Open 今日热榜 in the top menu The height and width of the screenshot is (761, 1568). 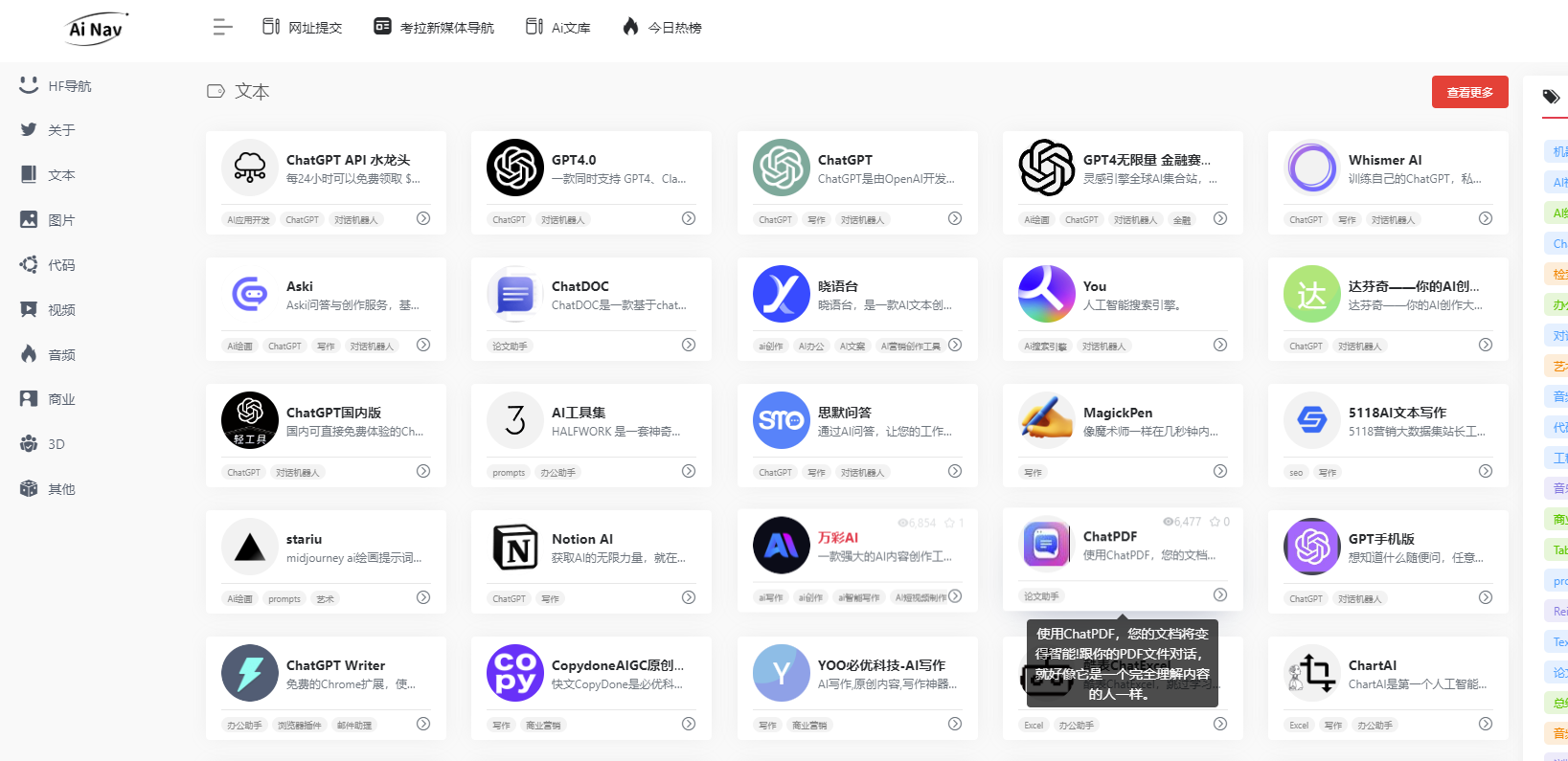[x=662, y=27]
